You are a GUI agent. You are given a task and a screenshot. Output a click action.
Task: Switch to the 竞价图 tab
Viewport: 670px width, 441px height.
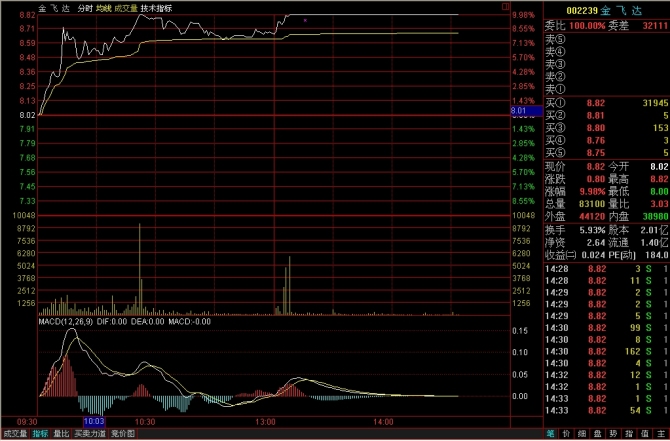pos(122,434)
